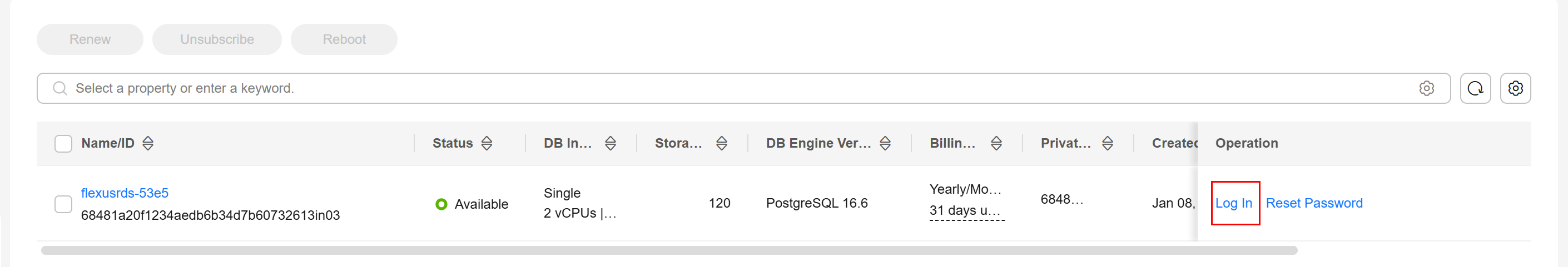Screen dimensions: 1568x267
Task: Sort by Private IP column
Action: [x=1107, y=144]
